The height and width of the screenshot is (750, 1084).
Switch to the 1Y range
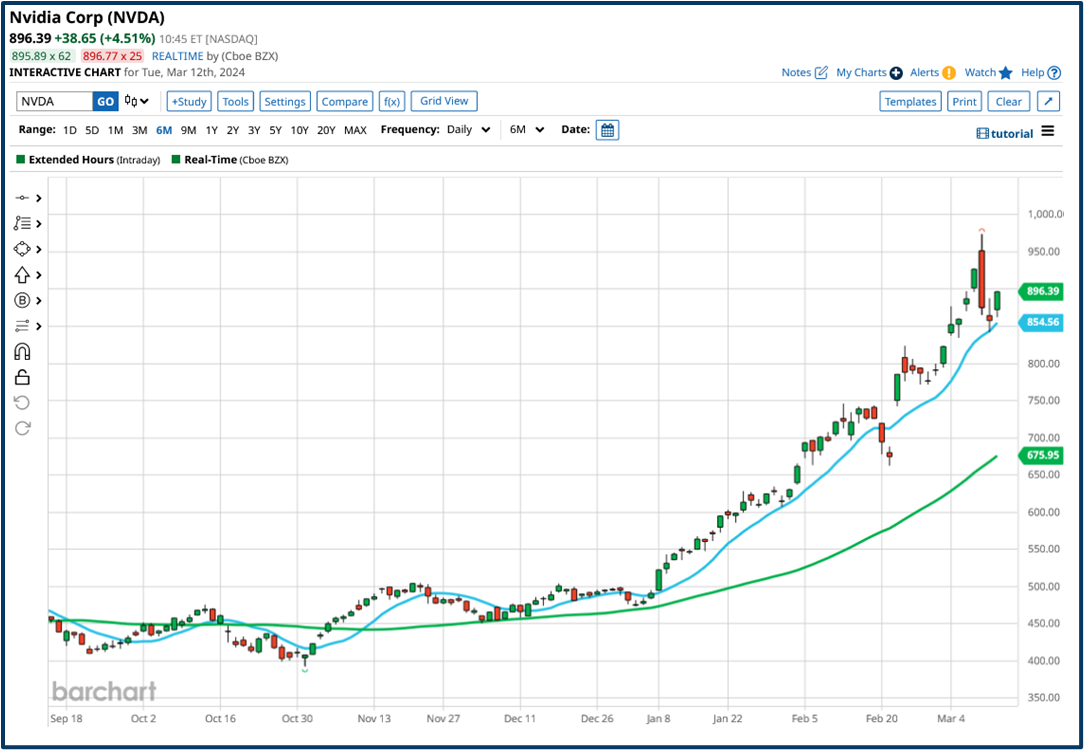210,129
